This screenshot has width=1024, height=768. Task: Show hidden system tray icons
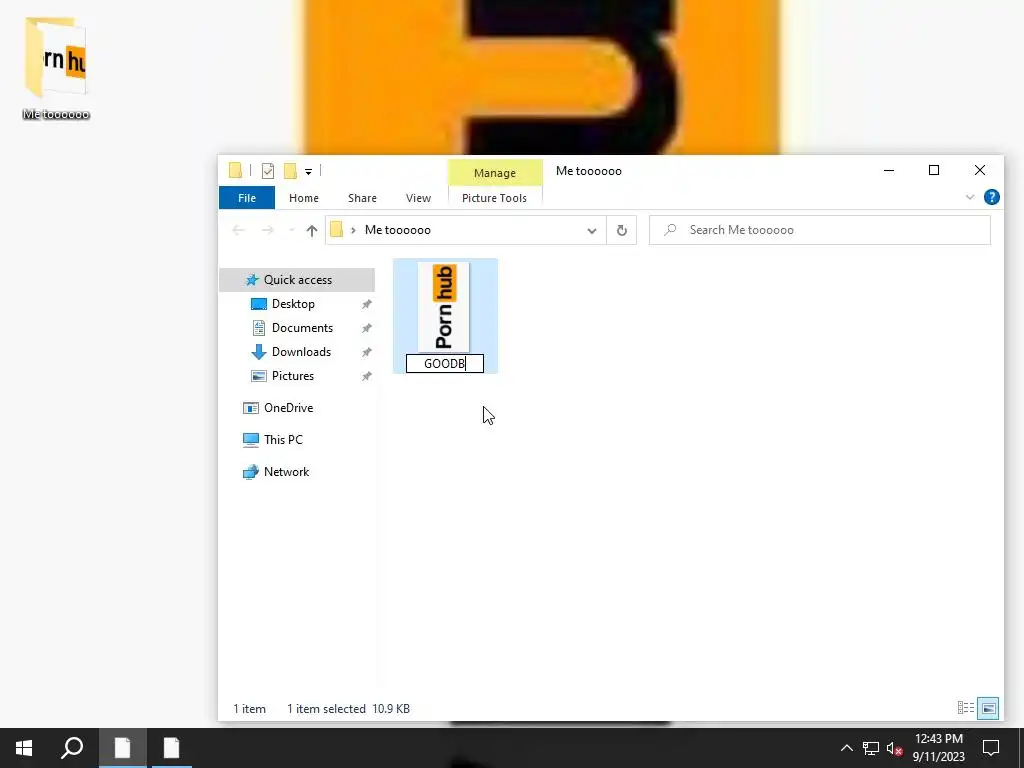(x=846, y=748)
